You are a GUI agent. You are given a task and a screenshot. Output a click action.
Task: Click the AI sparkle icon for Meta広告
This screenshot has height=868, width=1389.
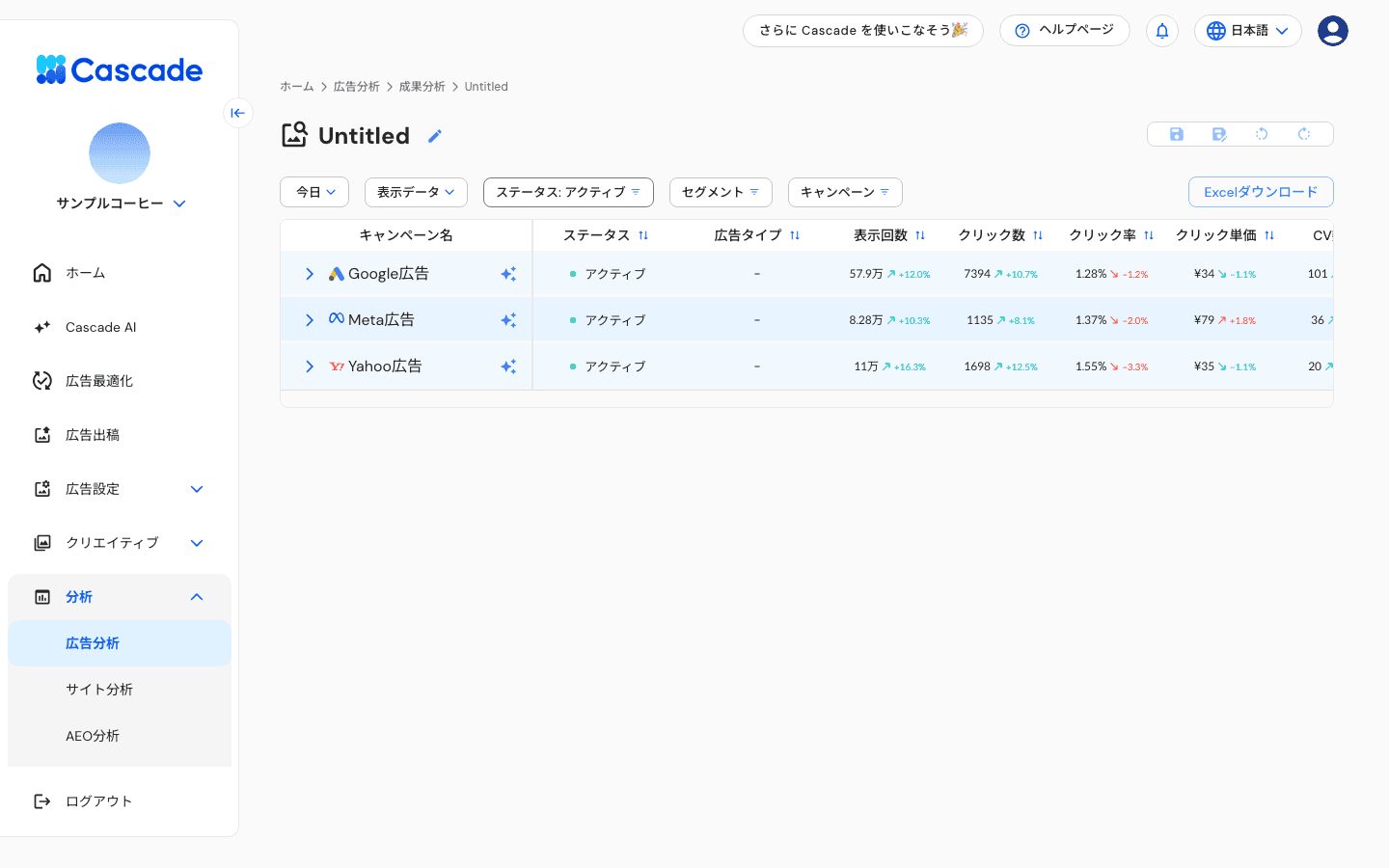(508, 320)
